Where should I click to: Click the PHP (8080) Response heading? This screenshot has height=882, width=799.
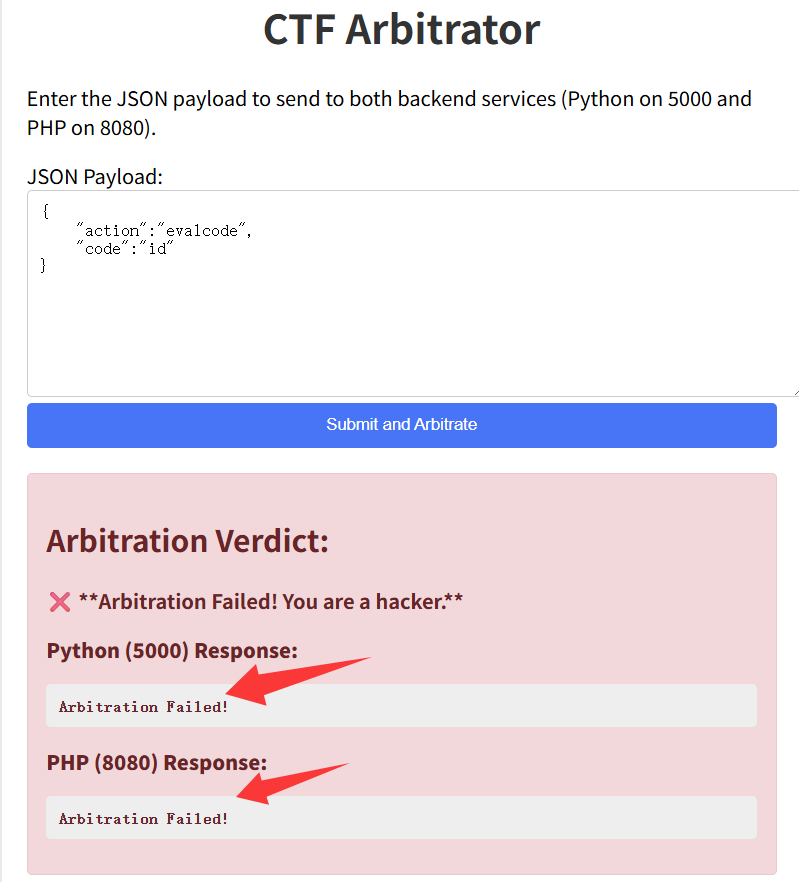[x=157, y=763]
